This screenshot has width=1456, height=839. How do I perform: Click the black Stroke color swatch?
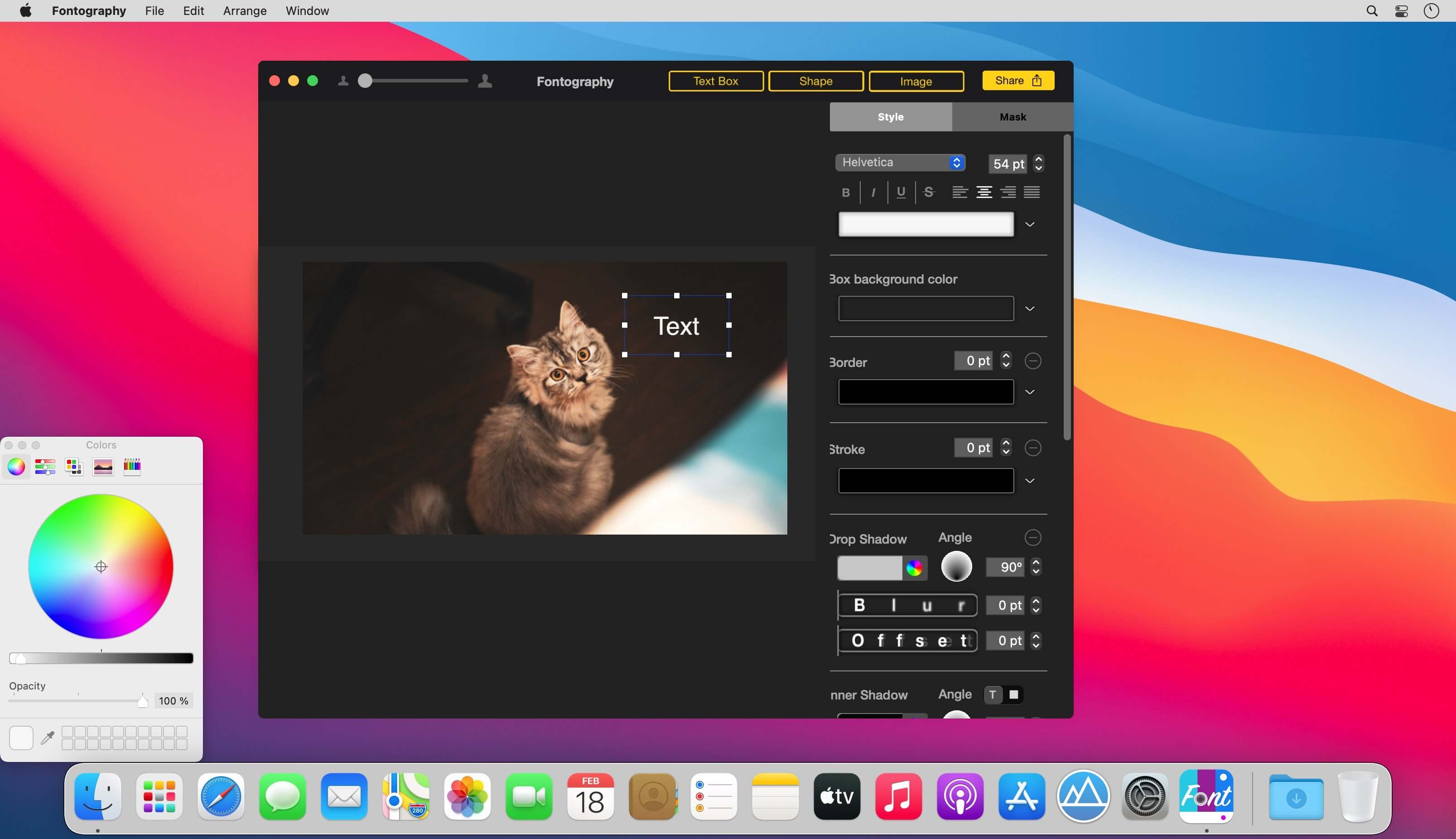click(x=926, y=481)
